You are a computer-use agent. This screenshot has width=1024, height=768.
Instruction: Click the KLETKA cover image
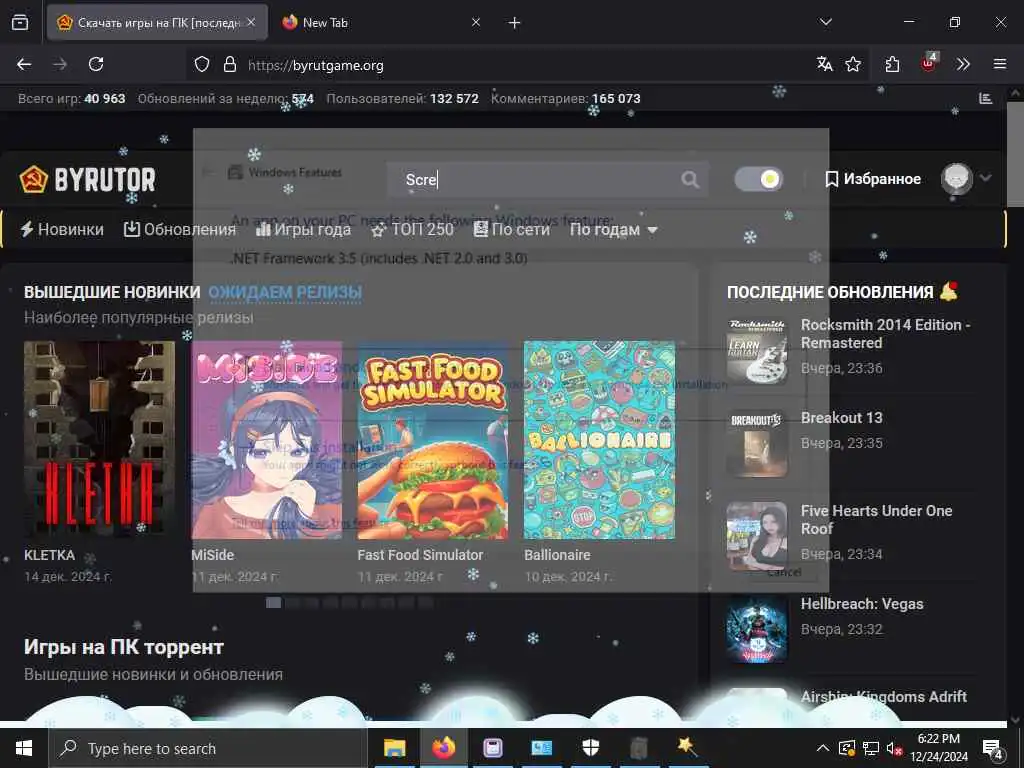[x=99, y=440]
